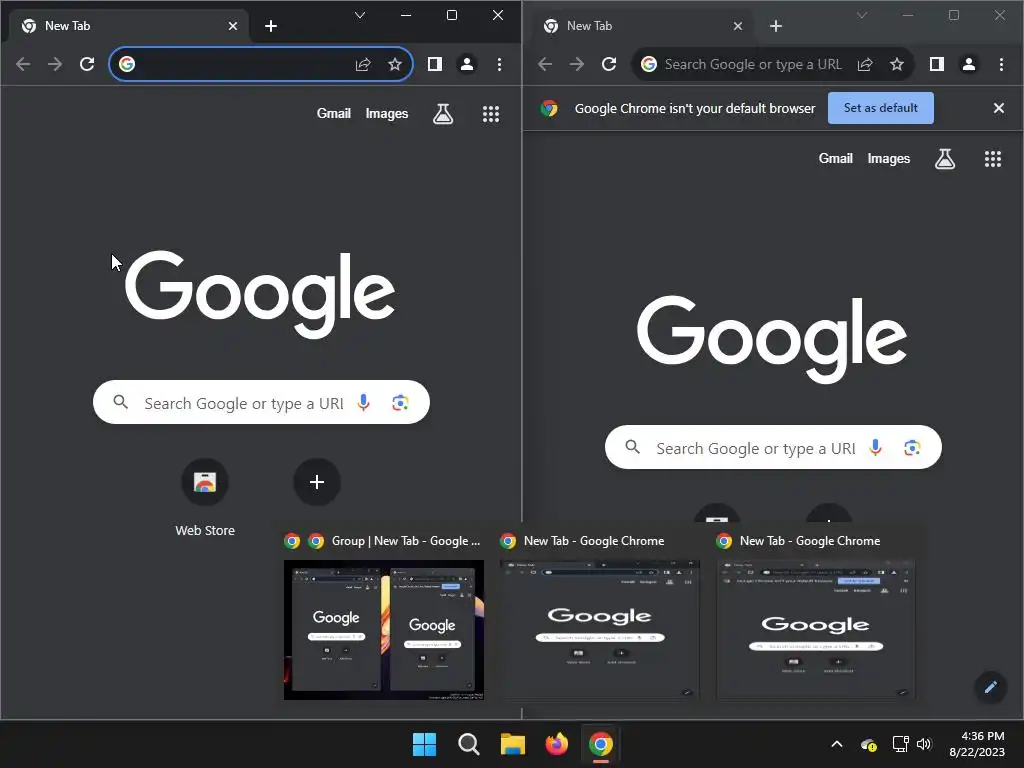Open taskbar Search
This screenshot has width=1024, height=768.
coord(469,744)
